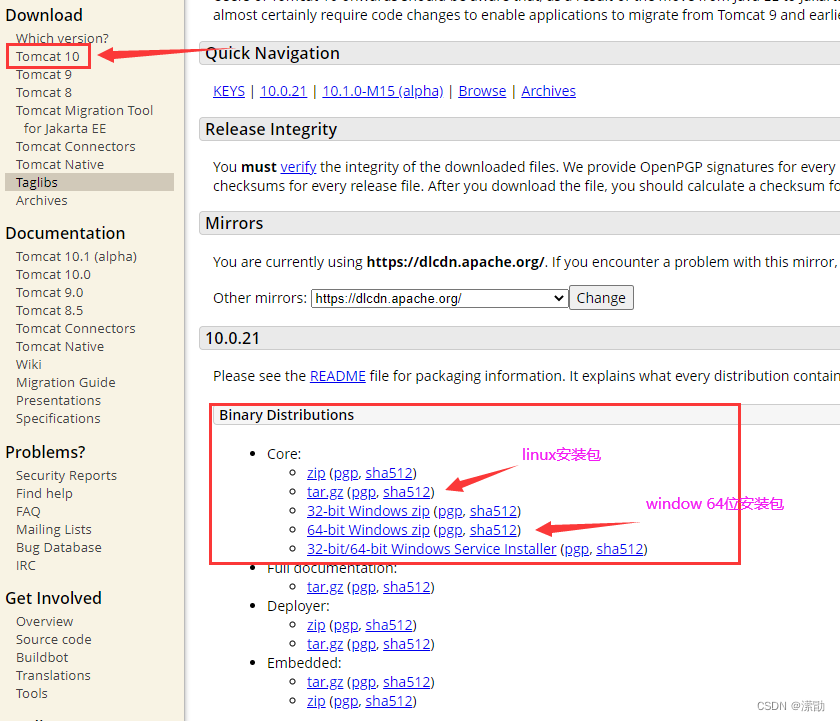This screenshot has width=840, height=721.
Task: Open the Wiki link
Action: (x=29, y=364)
